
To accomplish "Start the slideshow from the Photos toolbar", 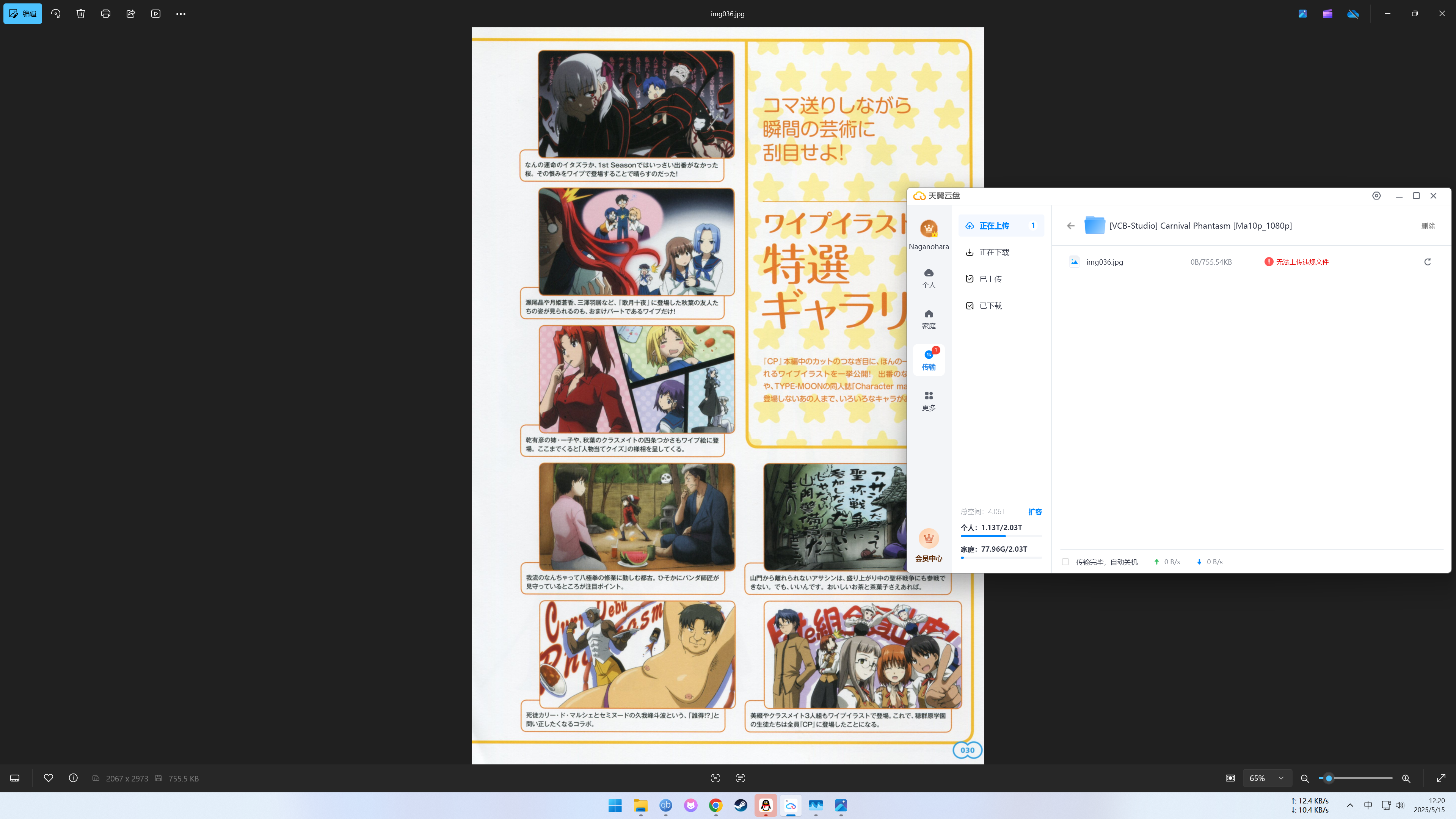I will tap(156, 14).
